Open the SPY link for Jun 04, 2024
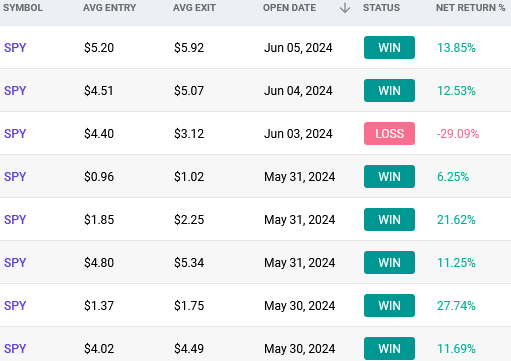The height and width of the screenshot is (361, 511). pos(15,91)
